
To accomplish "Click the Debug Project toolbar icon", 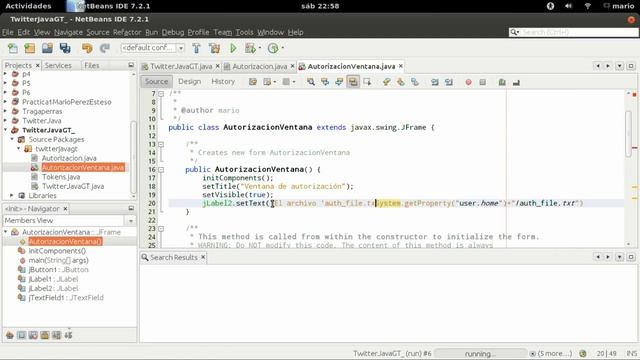I will (x=250, y=48).
